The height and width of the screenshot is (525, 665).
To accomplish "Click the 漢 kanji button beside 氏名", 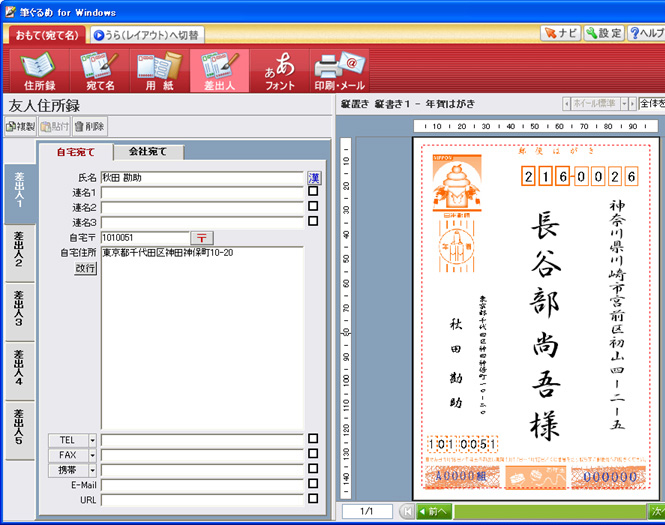I will (x=314, y=177).
